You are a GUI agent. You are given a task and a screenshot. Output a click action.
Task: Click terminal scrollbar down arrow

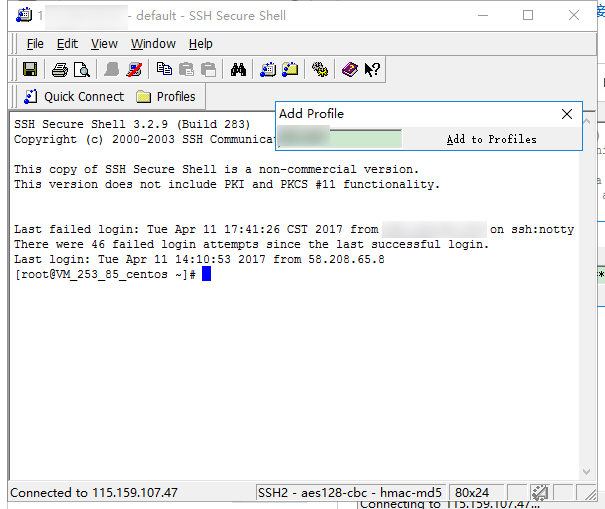click(586, 472)
